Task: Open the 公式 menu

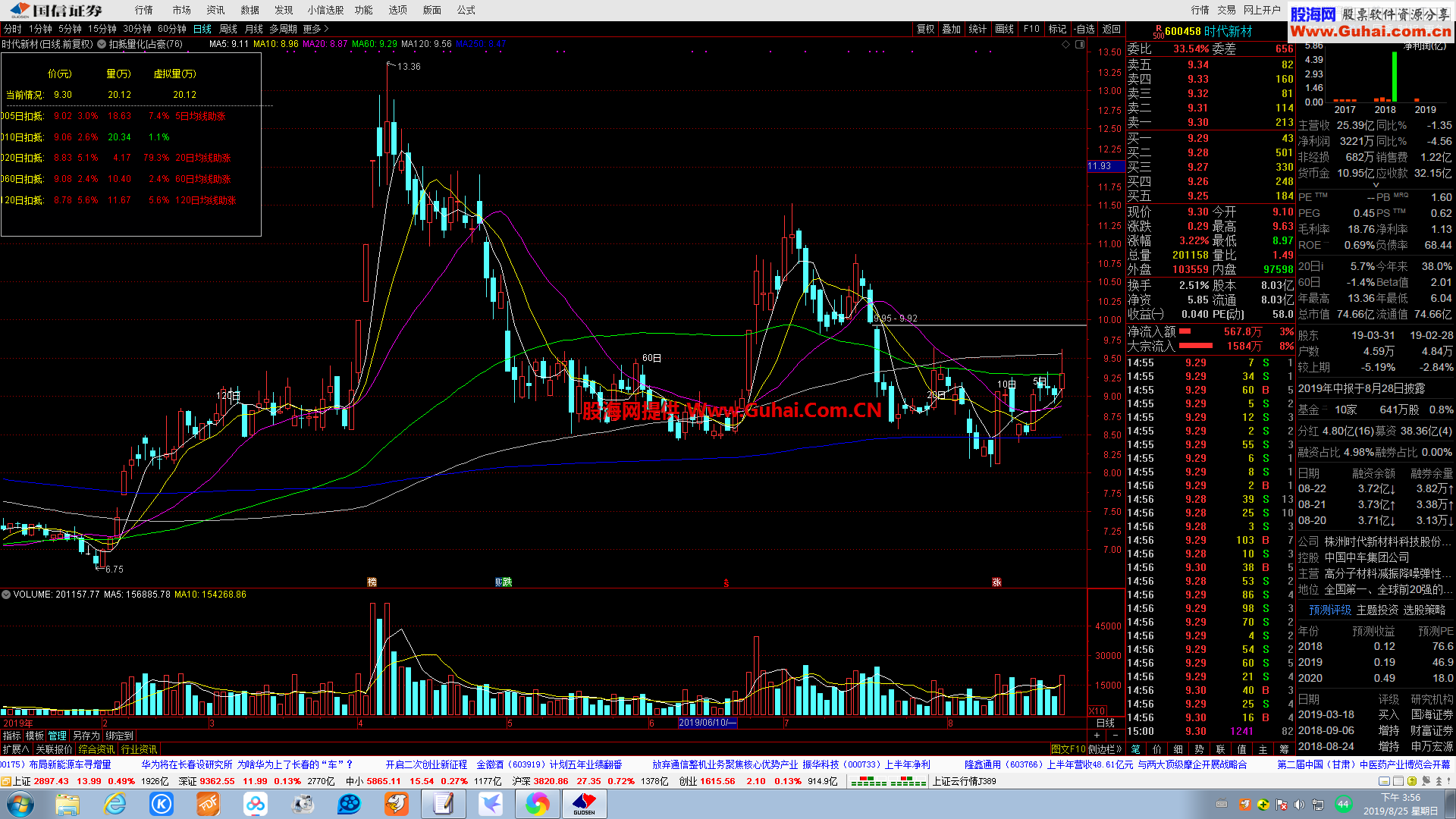Action: tap(466, 10)
